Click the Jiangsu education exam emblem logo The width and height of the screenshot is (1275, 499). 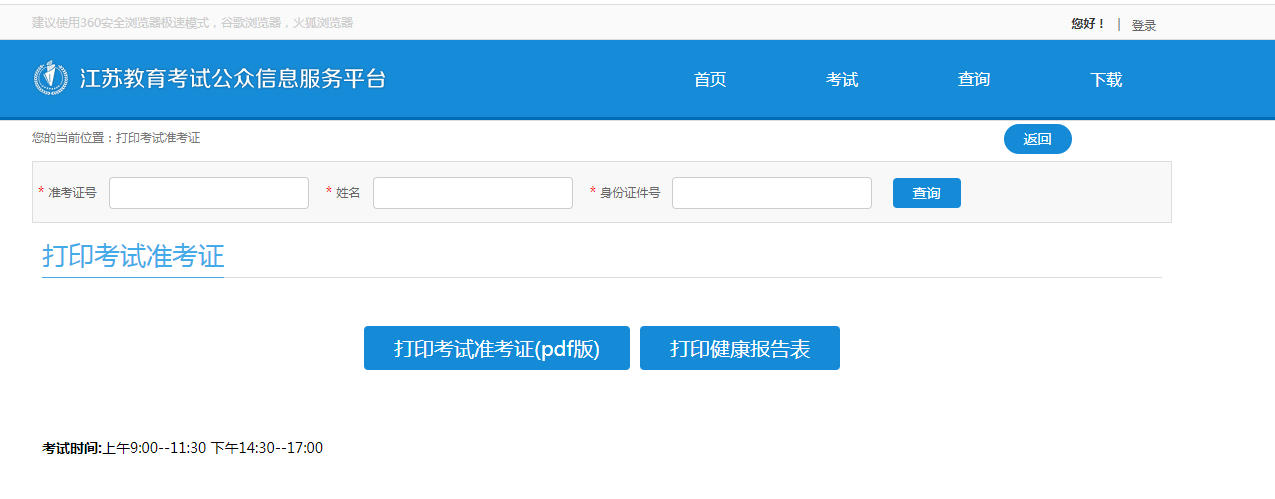(51, 79)
